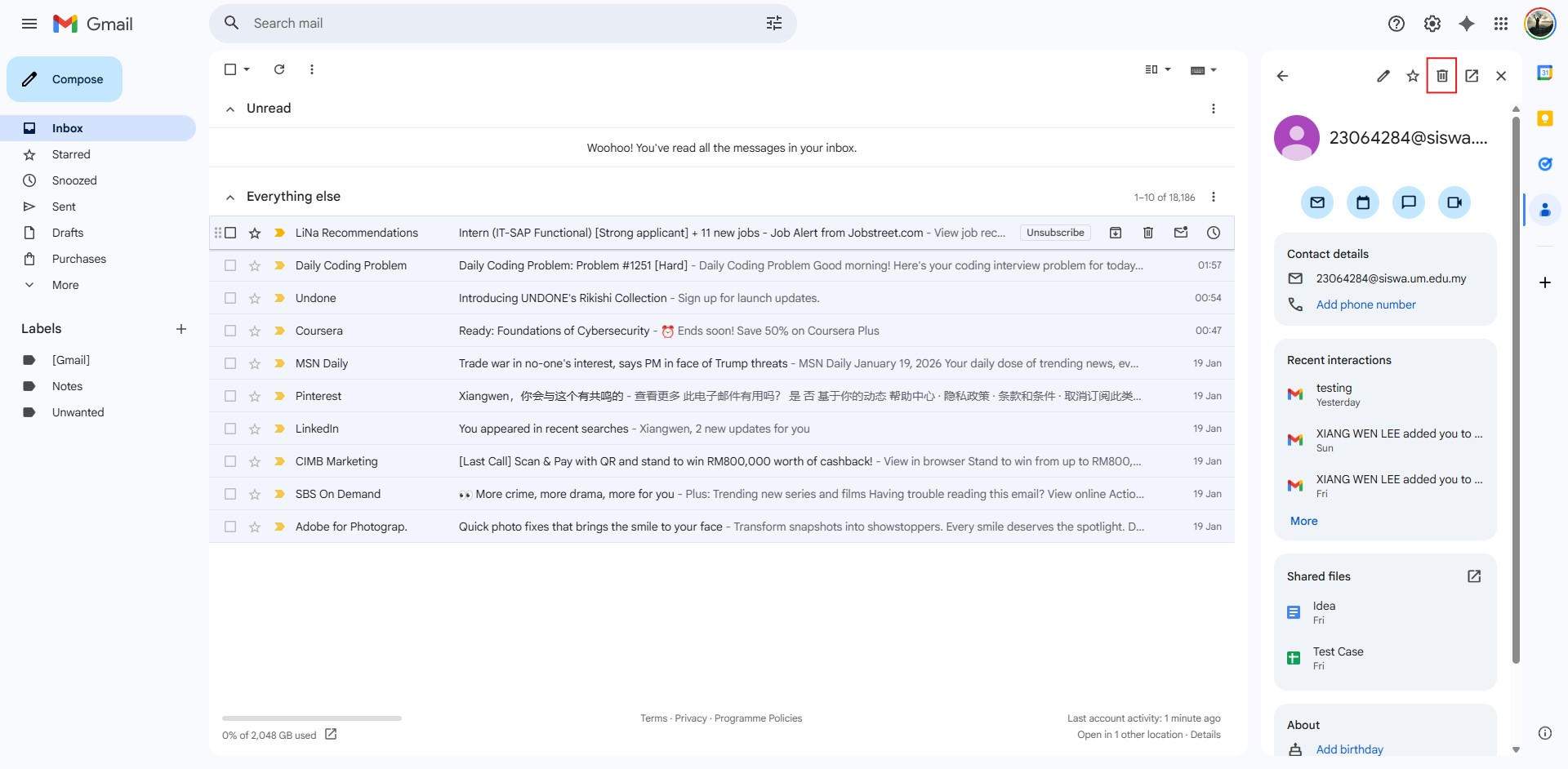Select the Pinterest email checkbox
This screenshot has width=1568, height=769.
pyautogui.click(x=230, y=396)
